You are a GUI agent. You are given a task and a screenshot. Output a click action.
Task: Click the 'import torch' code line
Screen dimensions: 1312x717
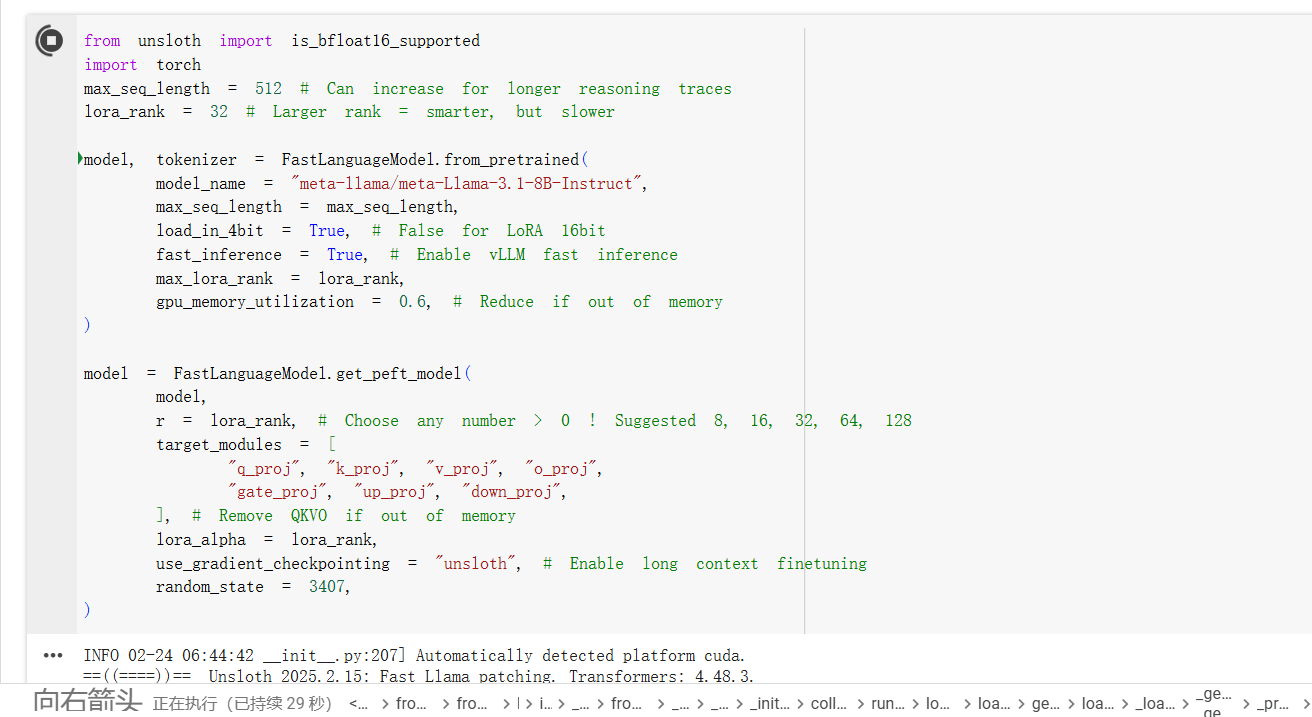(142, 65)
